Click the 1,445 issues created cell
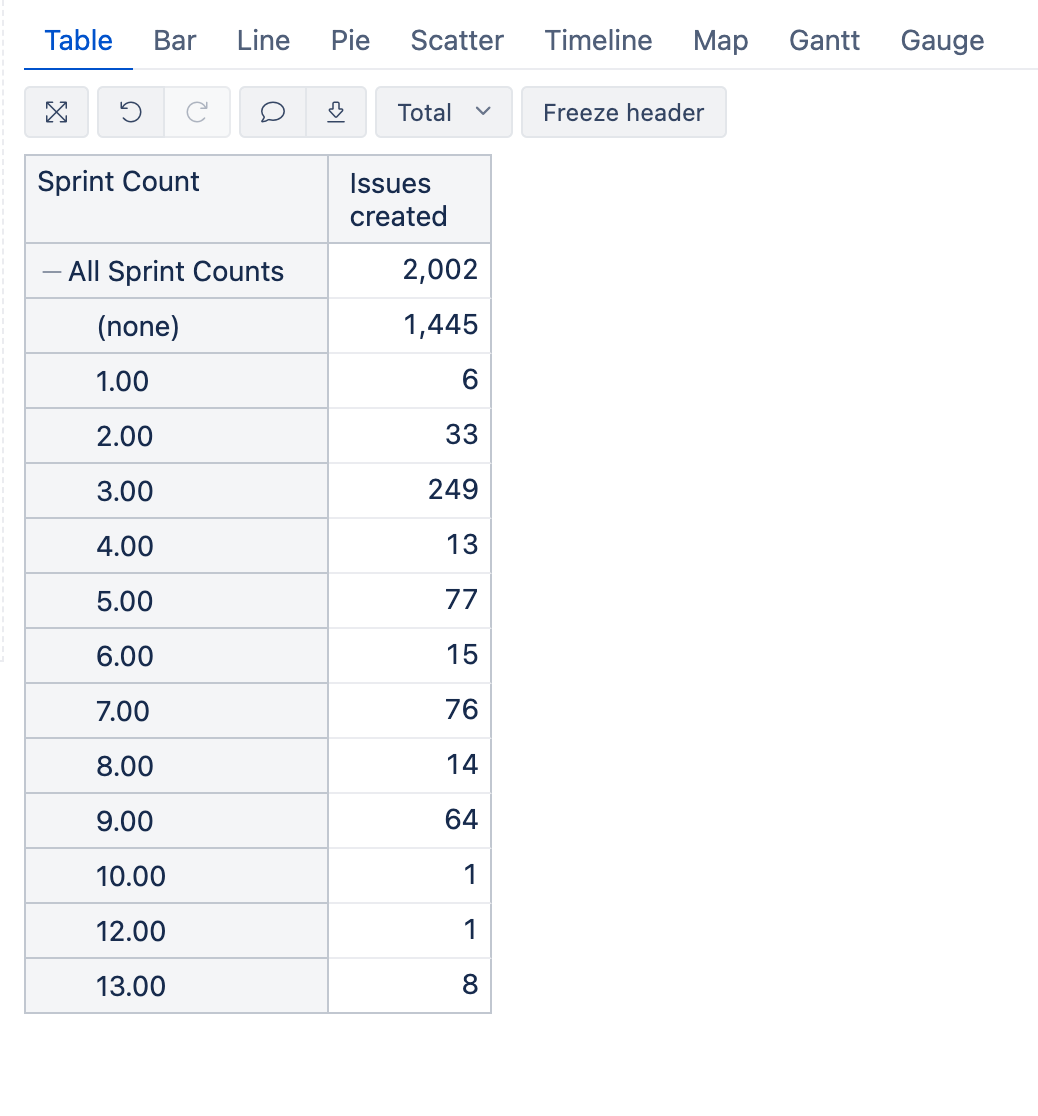Image resolution: width=1038 pixels, height=1116 pixels. click(409, 325)
